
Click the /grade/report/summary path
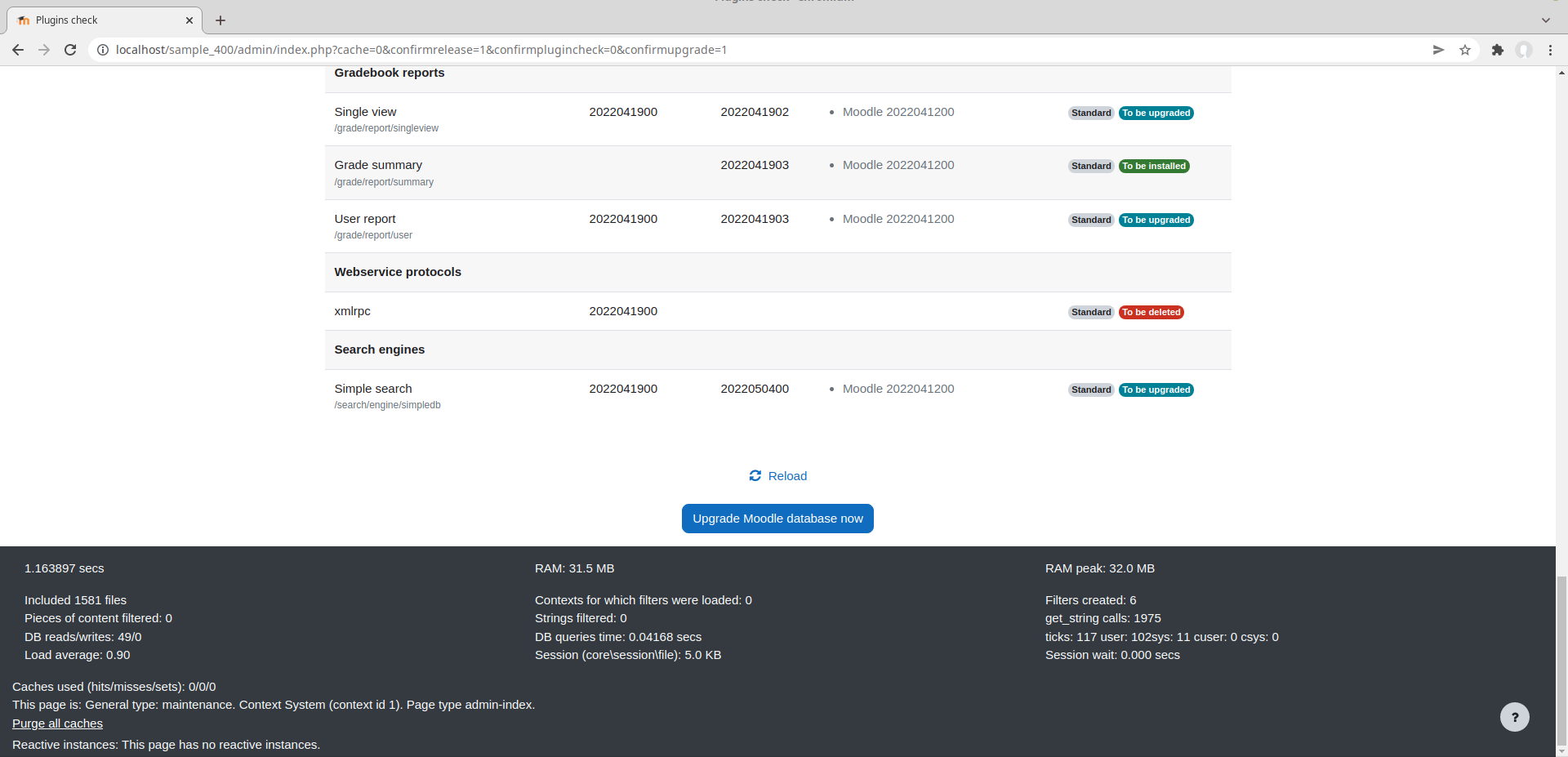tap(384, 182)
